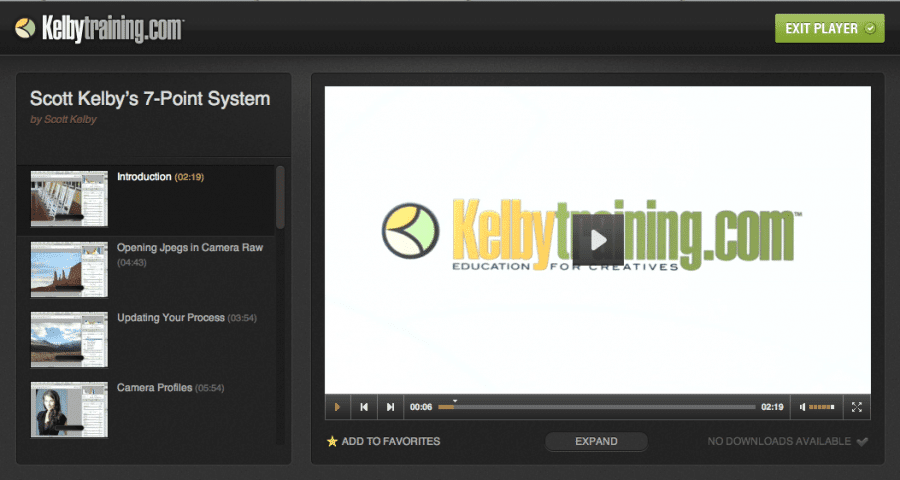This screenshot has width=900, height=480.
Task: Click the play button in player controls
Action: click(338, 407)
